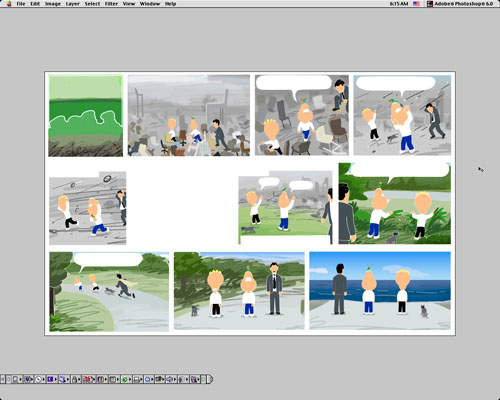Click the monitor resolution module icon
This screenshot has height=400, width=500.
[113, 379]
